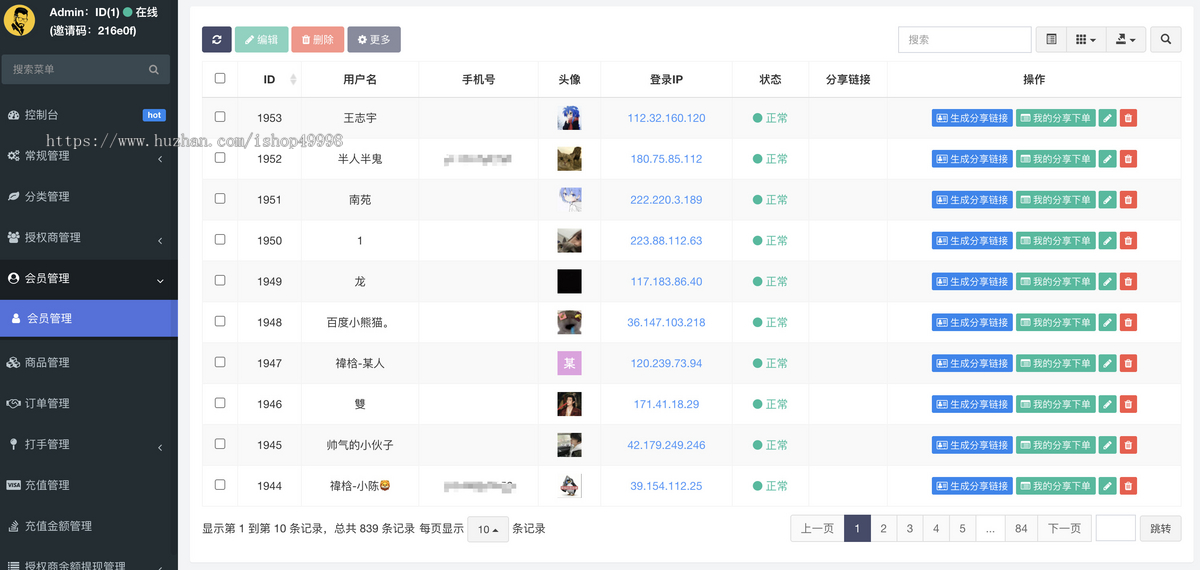Select the checkbox for row 1950
This screenshot has height=570, width=1200.
[220, 240]
